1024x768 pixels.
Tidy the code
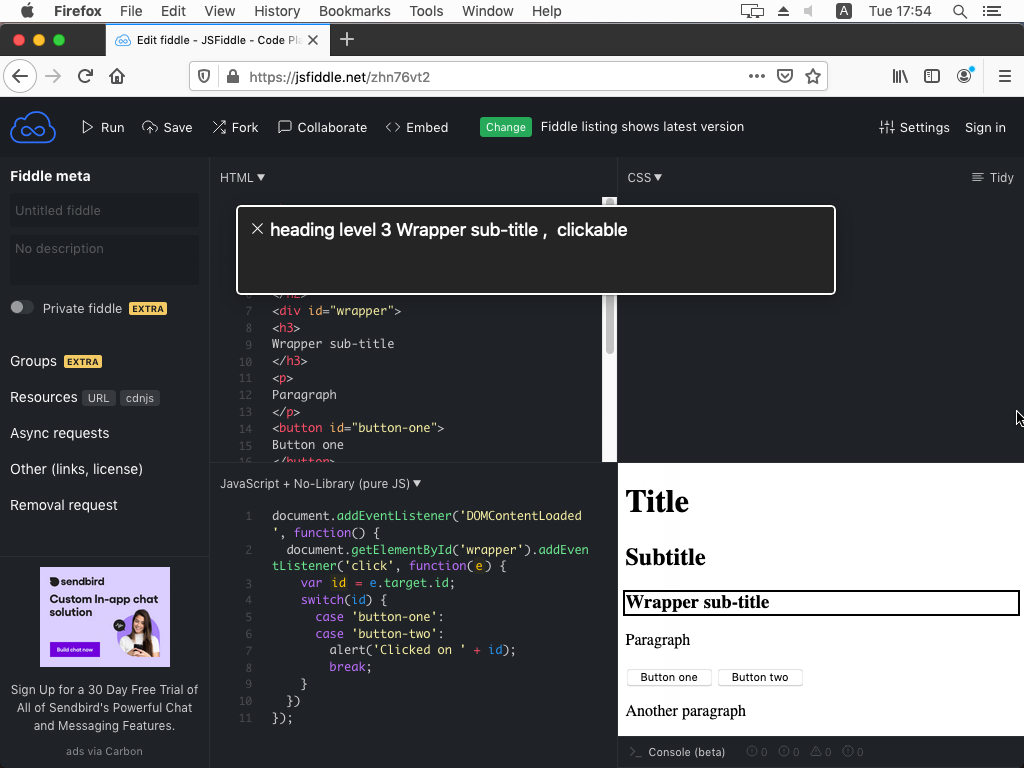pos(993,178)
